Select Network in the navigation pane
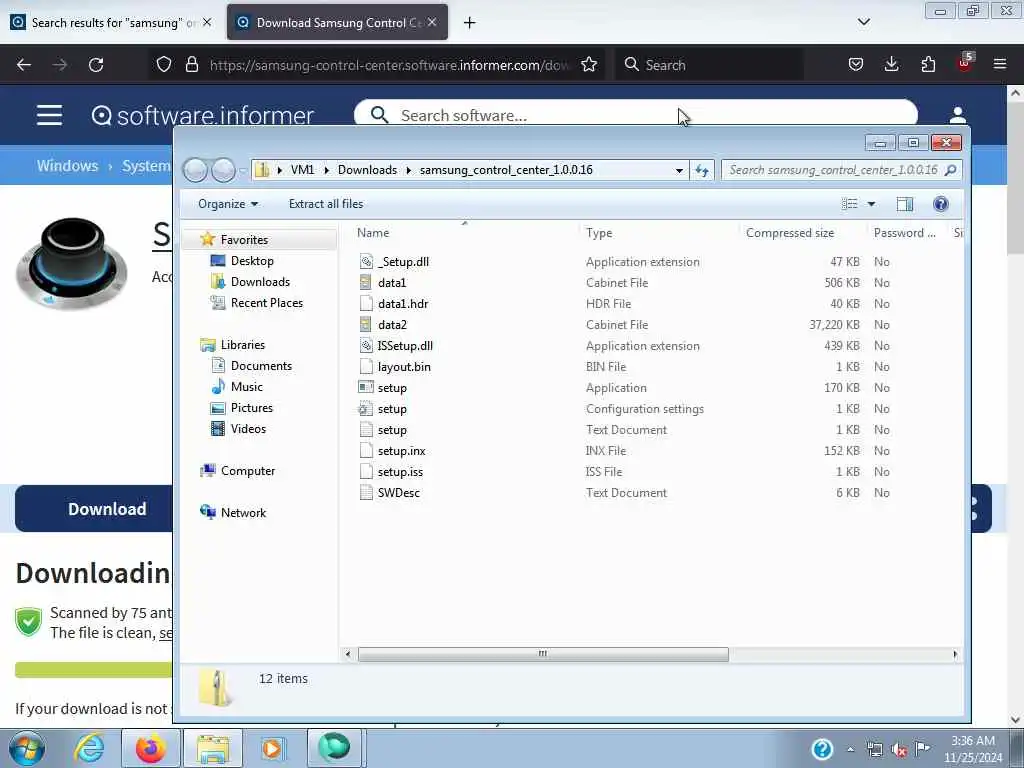The height and width of the screenshot is (768, 1024). point(243,513)
